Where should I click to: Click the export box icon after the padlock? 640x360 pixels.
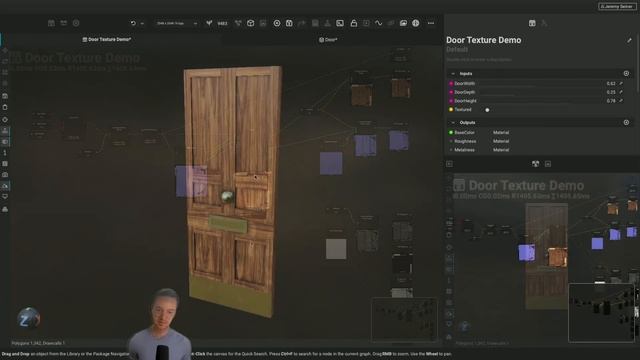coord(366,23)
